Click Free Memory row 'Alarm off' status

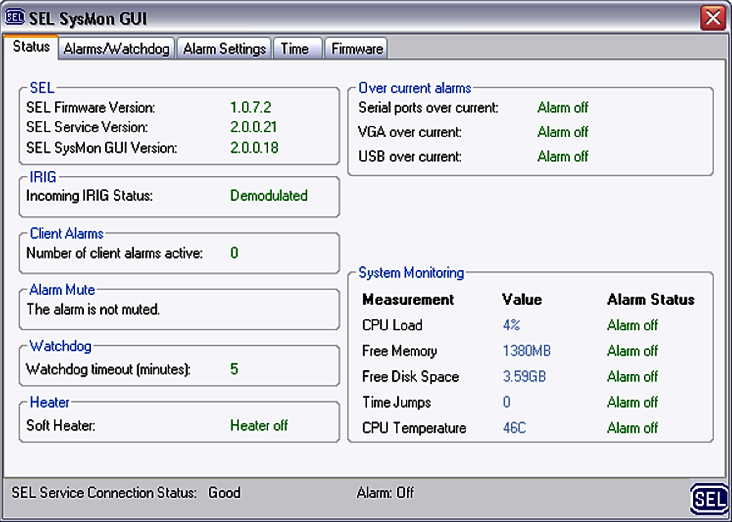coord(633,351)
